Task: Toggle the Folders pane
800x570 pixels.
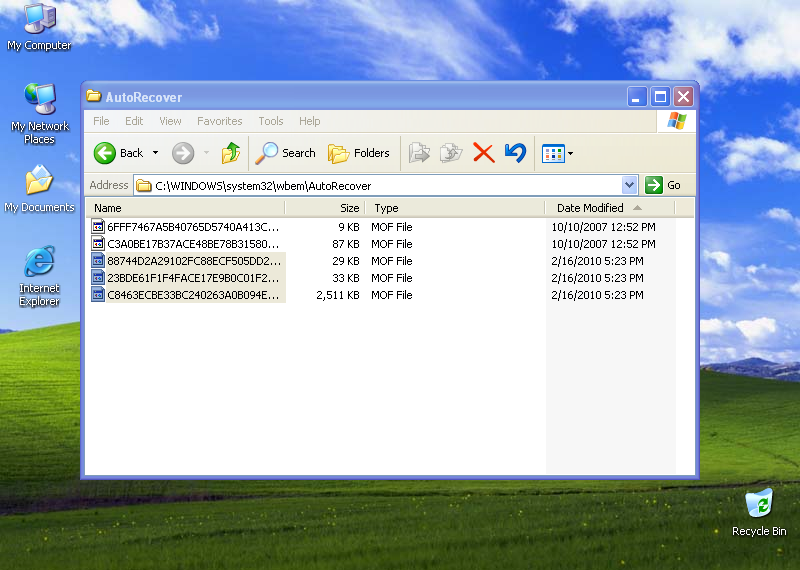Action: tap(359, 153)
